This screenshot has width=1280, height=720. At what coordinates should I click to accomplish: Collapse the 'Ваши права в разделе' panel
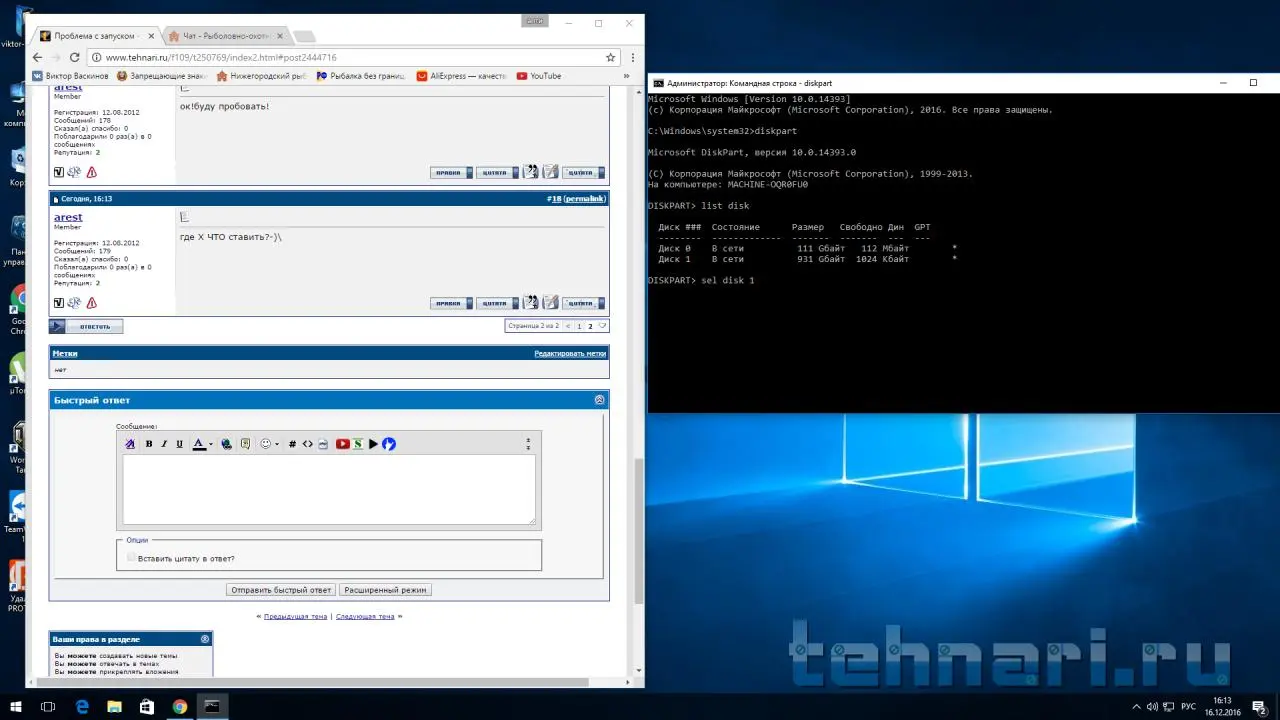(x=205, y=639)
